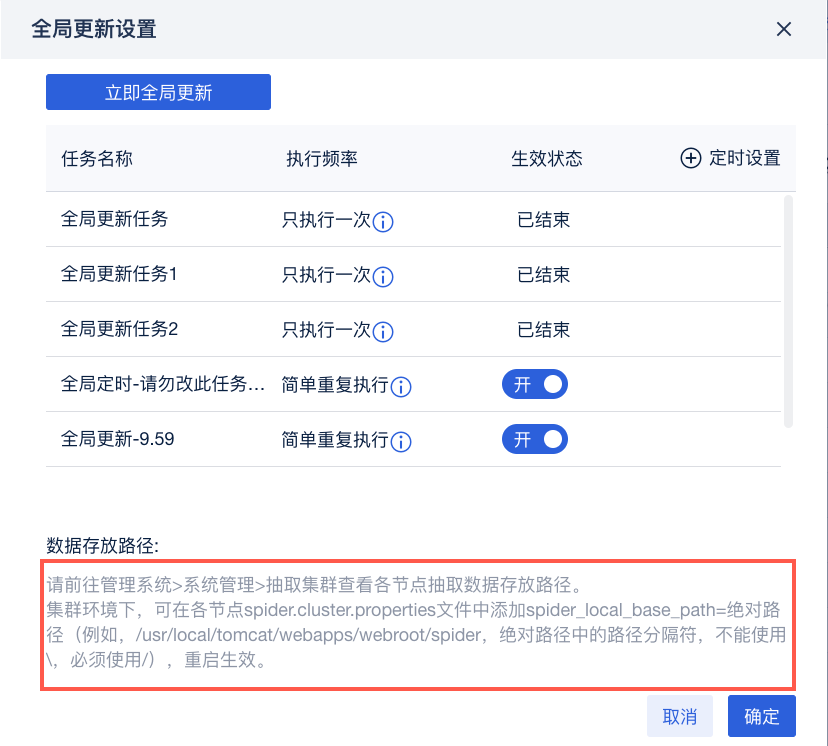Select the 全局更新任务1 task name
This screenshot has width=828, height=746.
119,273
